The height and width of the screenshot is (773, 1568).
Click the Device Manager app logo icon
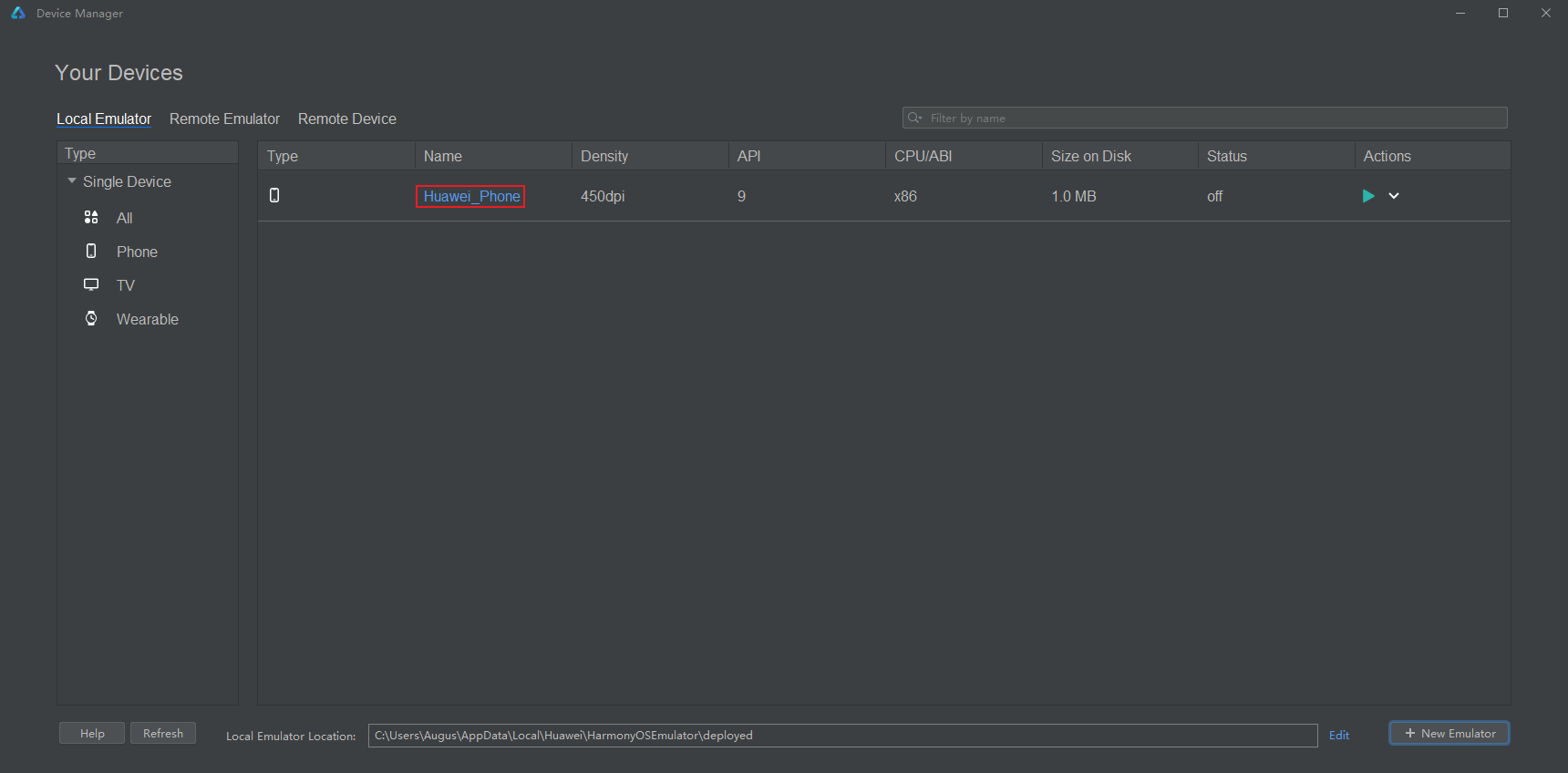coord(18,13)
